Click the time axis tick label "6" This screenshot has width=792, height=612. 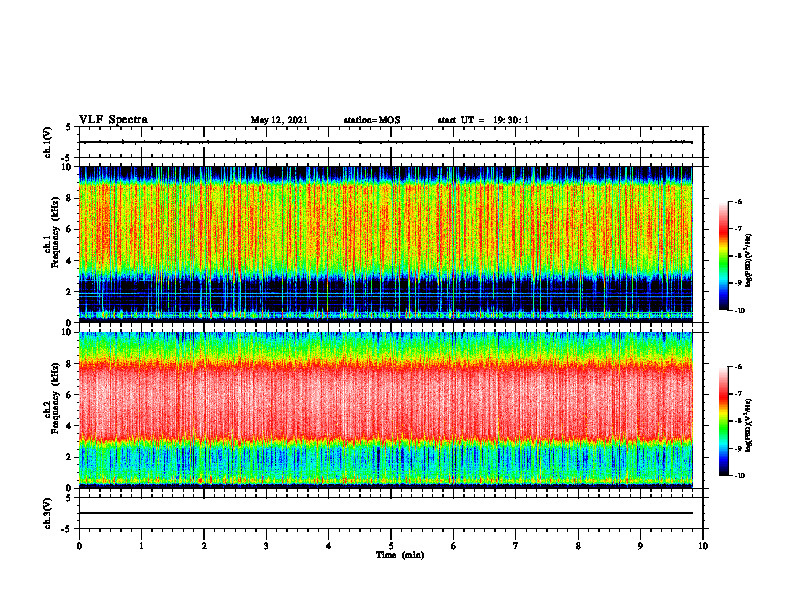coord(454,546)
